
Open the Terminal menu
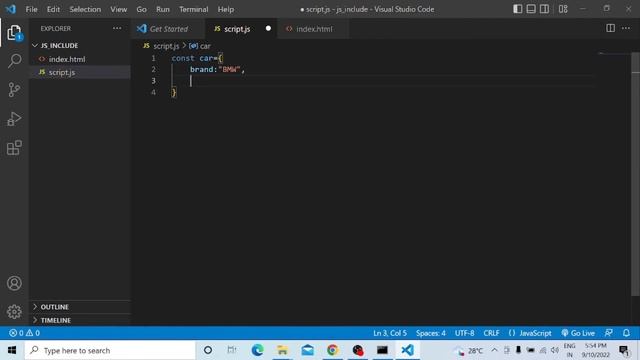pyautogui.click(x=193, y=9)
